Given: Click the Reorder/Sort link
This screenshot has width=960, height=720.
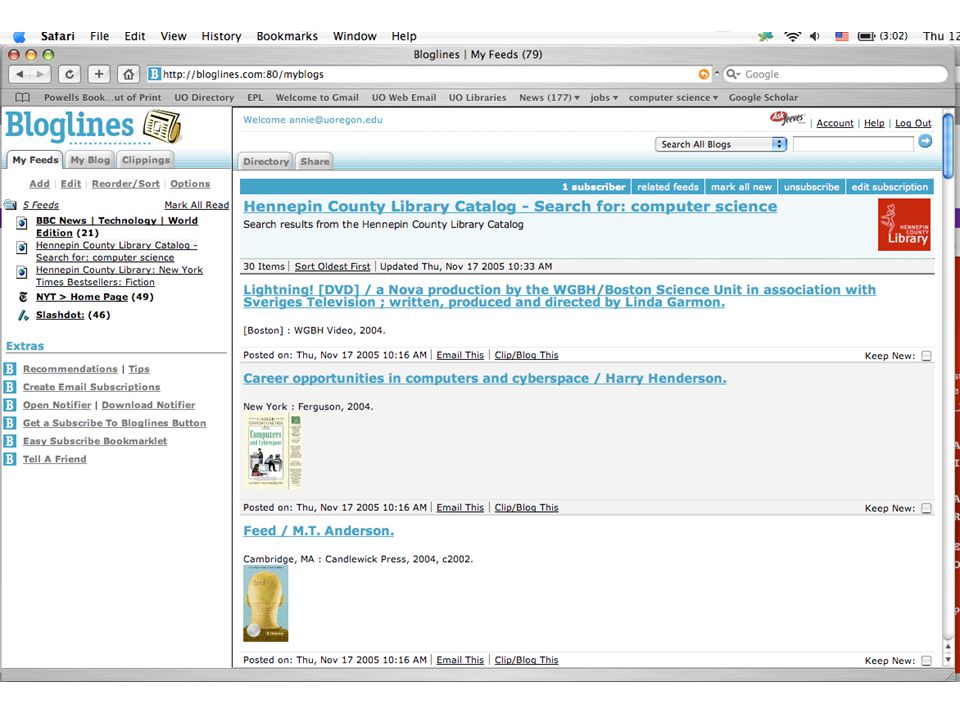Looking at the screenshot, I should (126, 184).
